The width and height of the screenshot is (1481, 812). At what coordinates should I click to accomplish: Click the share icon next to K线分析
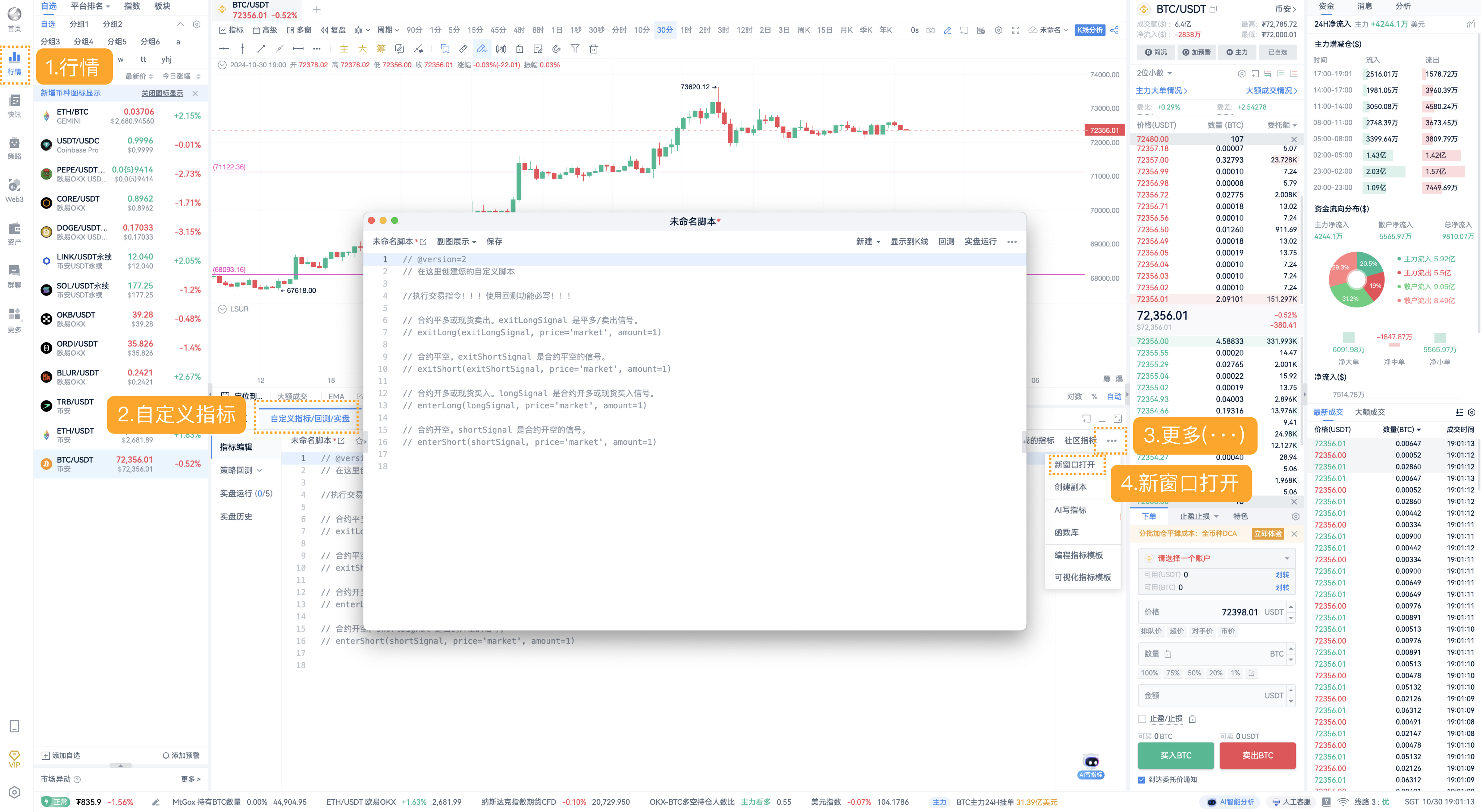[x=1114, y=30]
